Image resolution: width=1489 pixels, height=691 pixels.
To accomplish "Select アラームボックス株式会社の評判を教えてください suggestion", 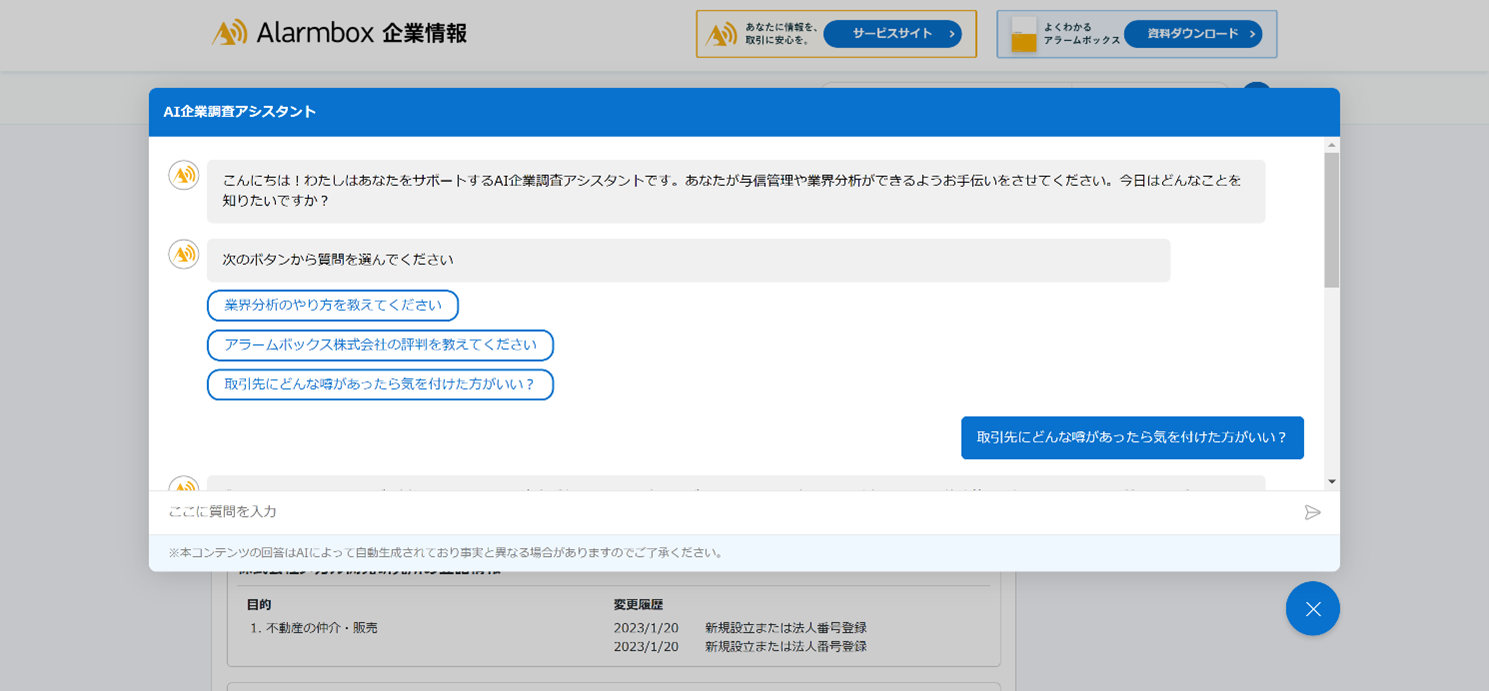I will [380, 345].
